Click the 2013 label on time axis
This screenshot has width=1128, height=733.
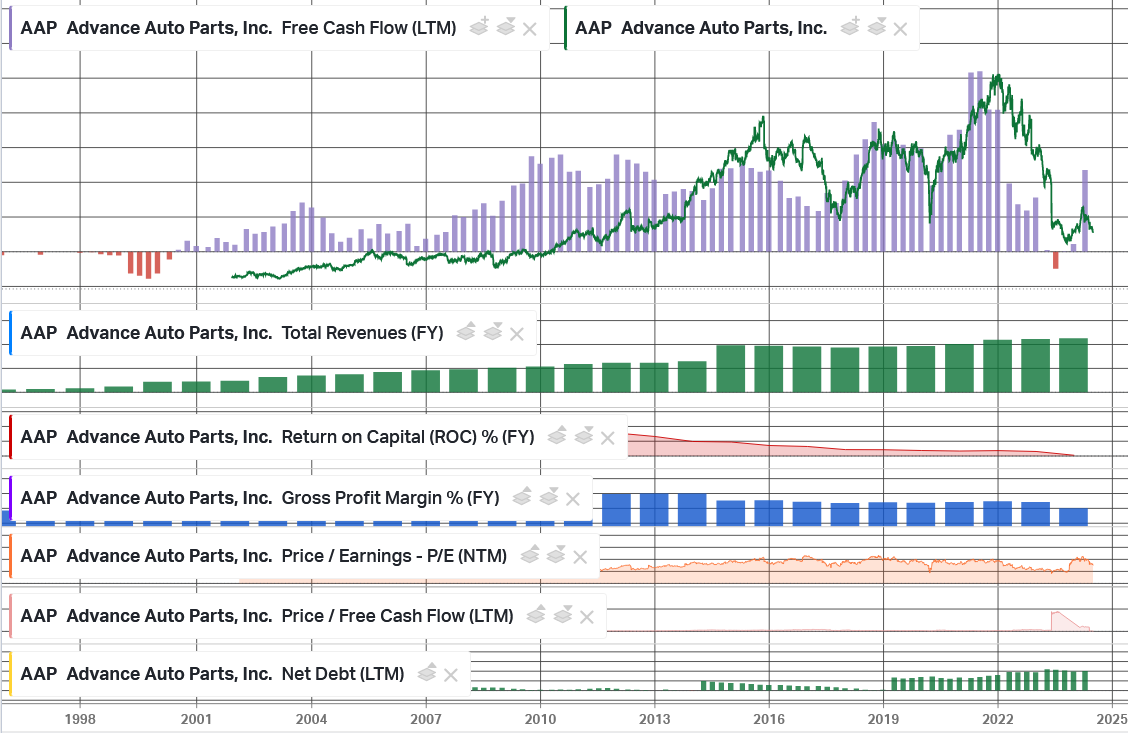tap(654, 719)
